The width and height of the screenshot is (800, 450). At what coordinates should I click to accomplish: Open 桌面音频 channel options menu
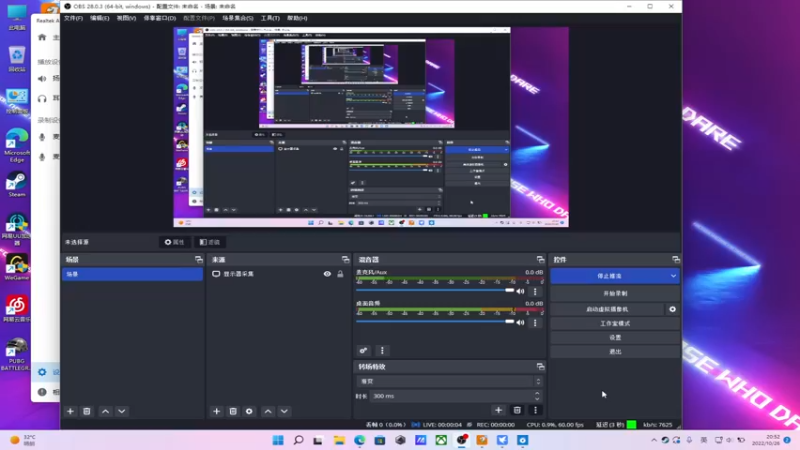(x=535, y=322)
